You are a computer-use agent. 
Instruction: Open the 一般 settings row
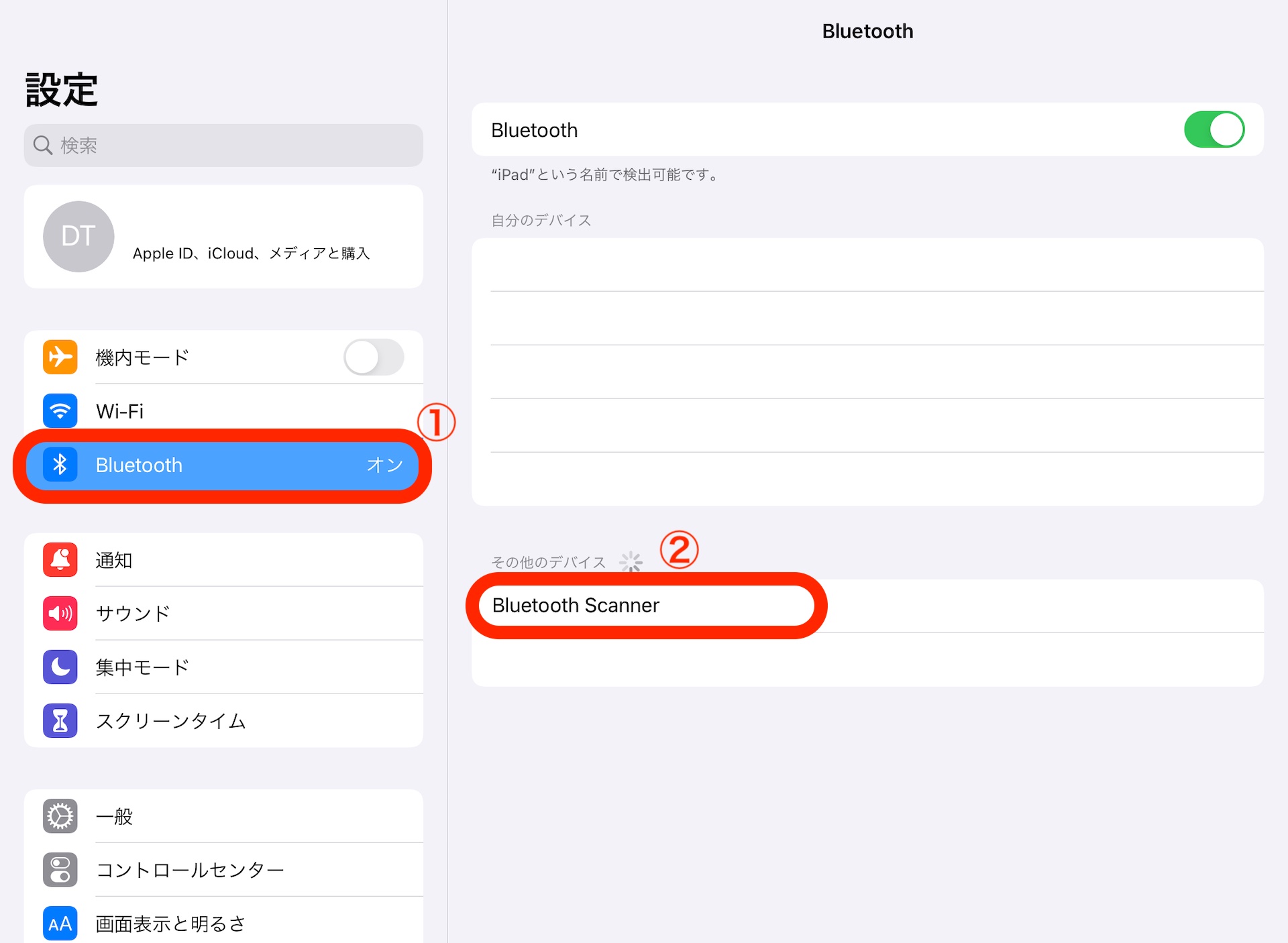pyautogui.click(x=223, y=816)
